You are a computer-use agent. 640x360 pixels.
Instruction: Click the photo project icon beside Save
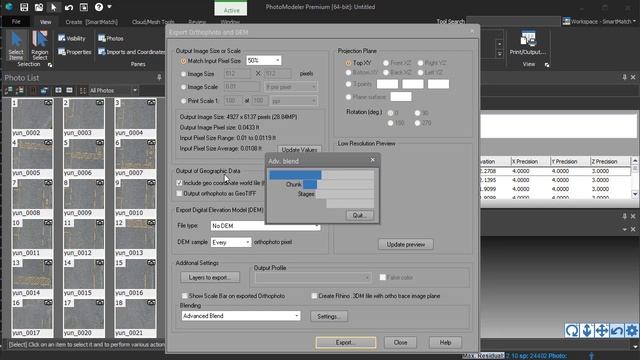tap(39, 7)
